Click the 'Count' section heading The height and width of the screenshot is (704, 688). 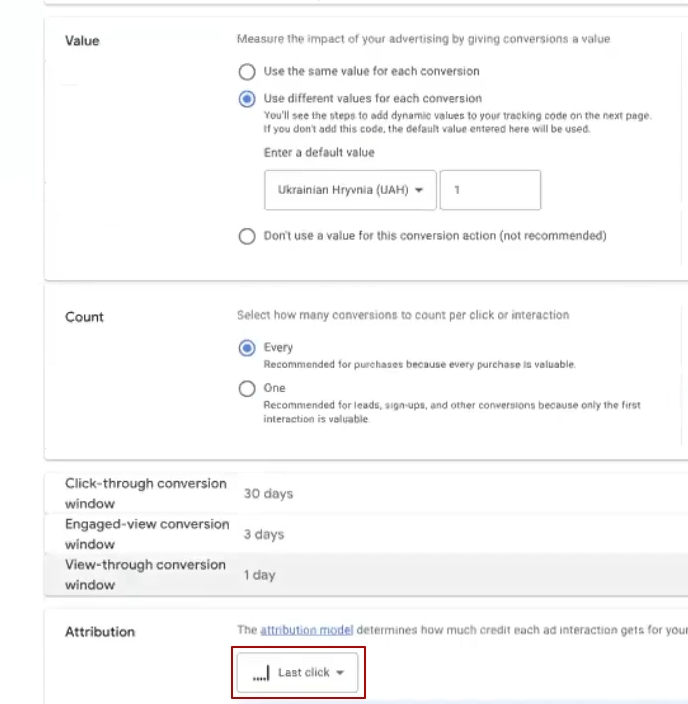tap(84, 317)
